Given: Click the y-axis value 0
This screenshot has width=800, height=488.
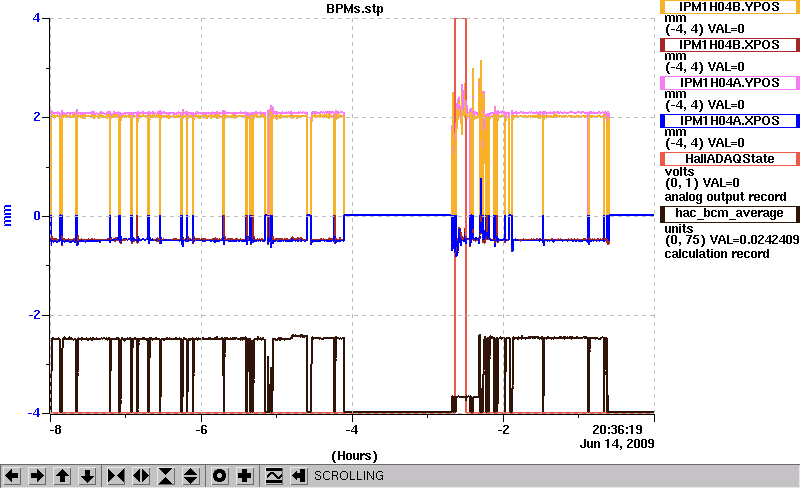Looking at the screenshot, I should click(x=36, y=216).
